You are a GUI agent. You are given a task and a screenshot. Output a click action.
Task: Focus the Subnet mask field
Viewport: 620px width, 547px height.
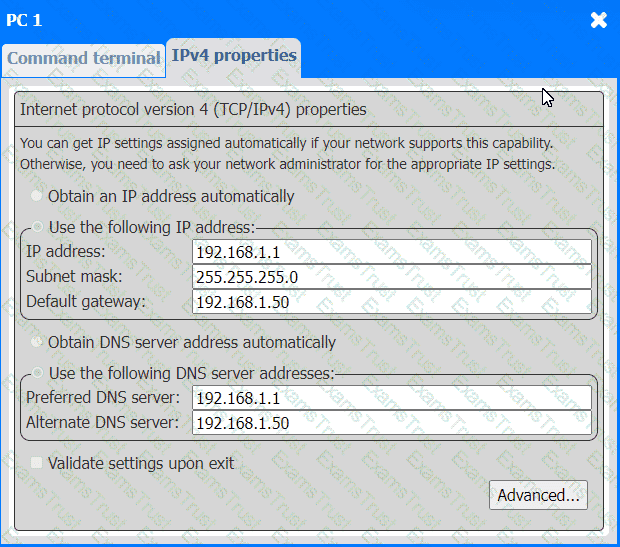(x=391, y=276)
